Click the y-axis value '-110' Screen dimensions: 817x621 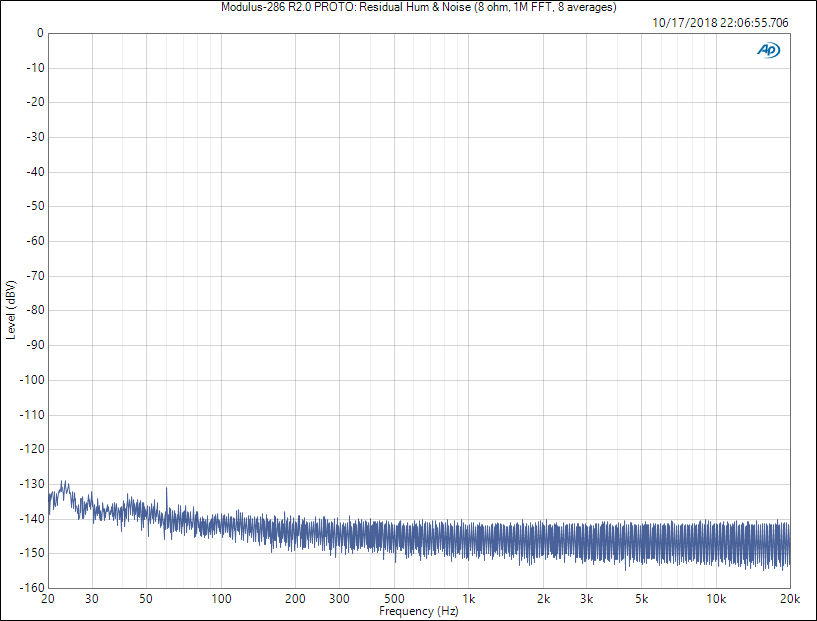click(33, 415)
